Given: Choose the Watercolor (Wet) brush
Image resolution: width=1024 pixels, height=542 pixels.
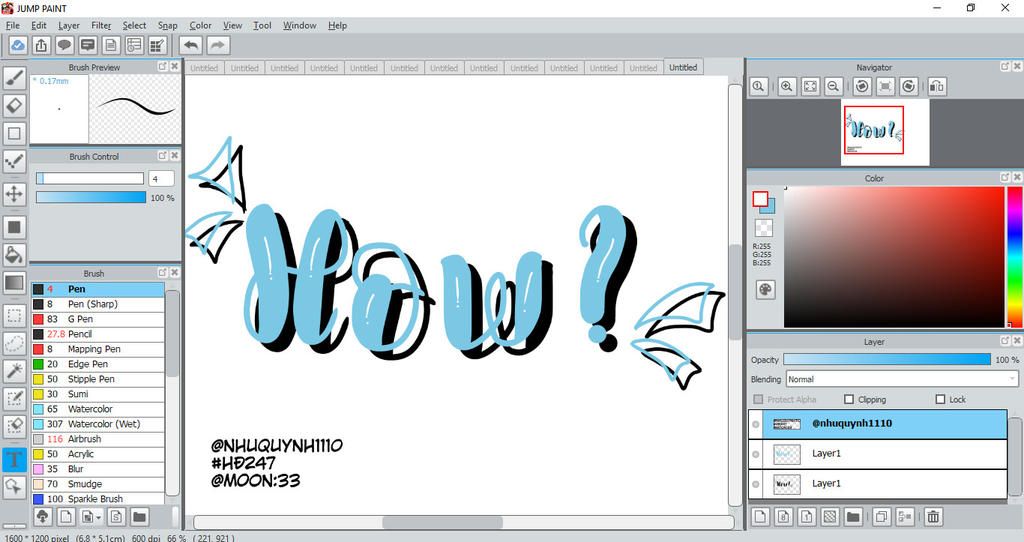Looking at the screenshot, I should [98, 424].
